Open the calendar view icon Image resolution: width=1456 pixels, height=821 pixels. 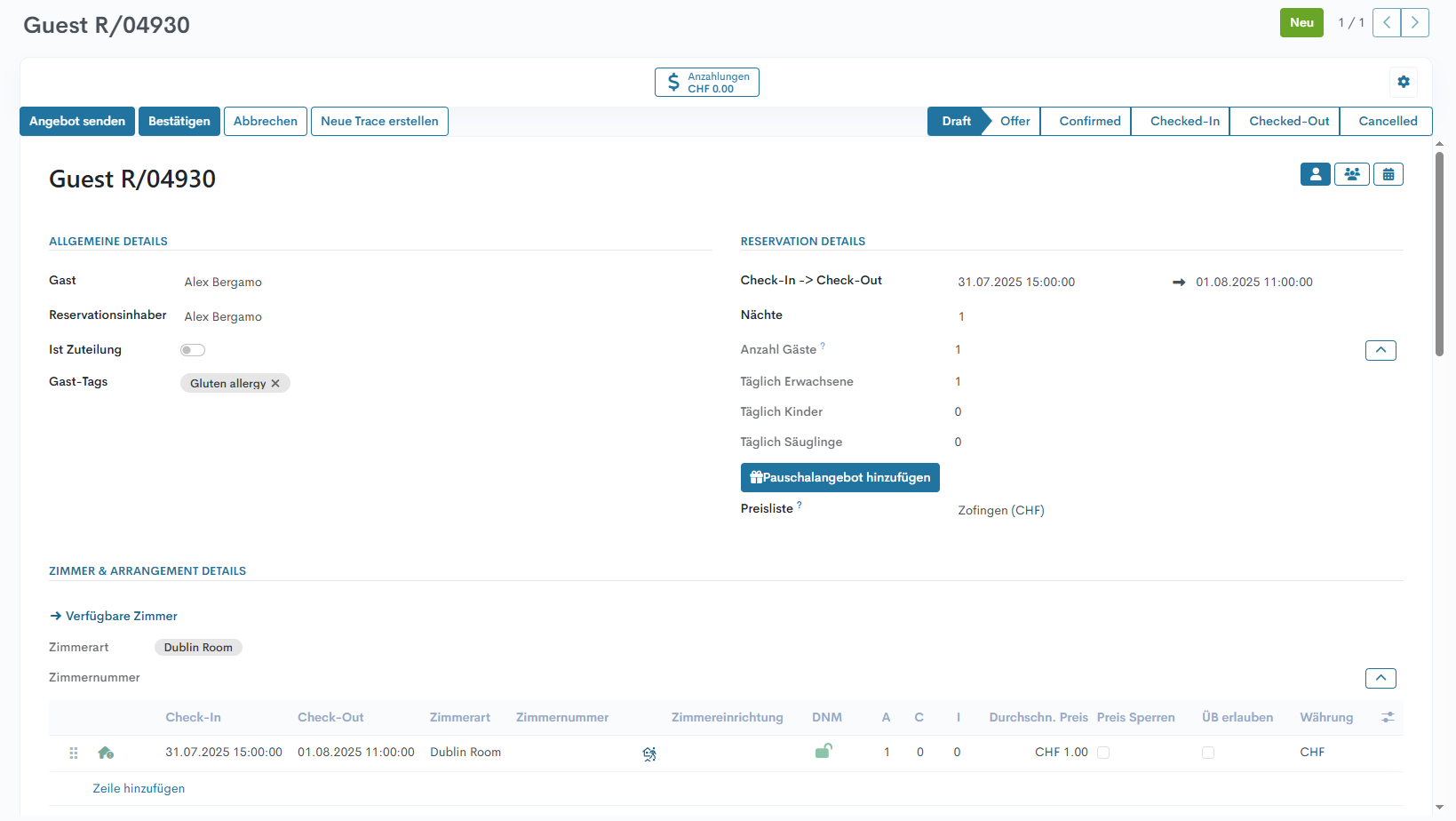click(x=1388, y=174)
